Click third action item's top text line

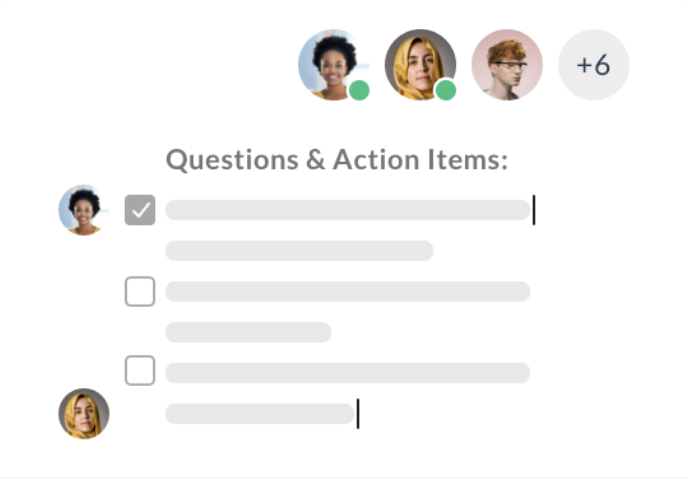(347, 373)
